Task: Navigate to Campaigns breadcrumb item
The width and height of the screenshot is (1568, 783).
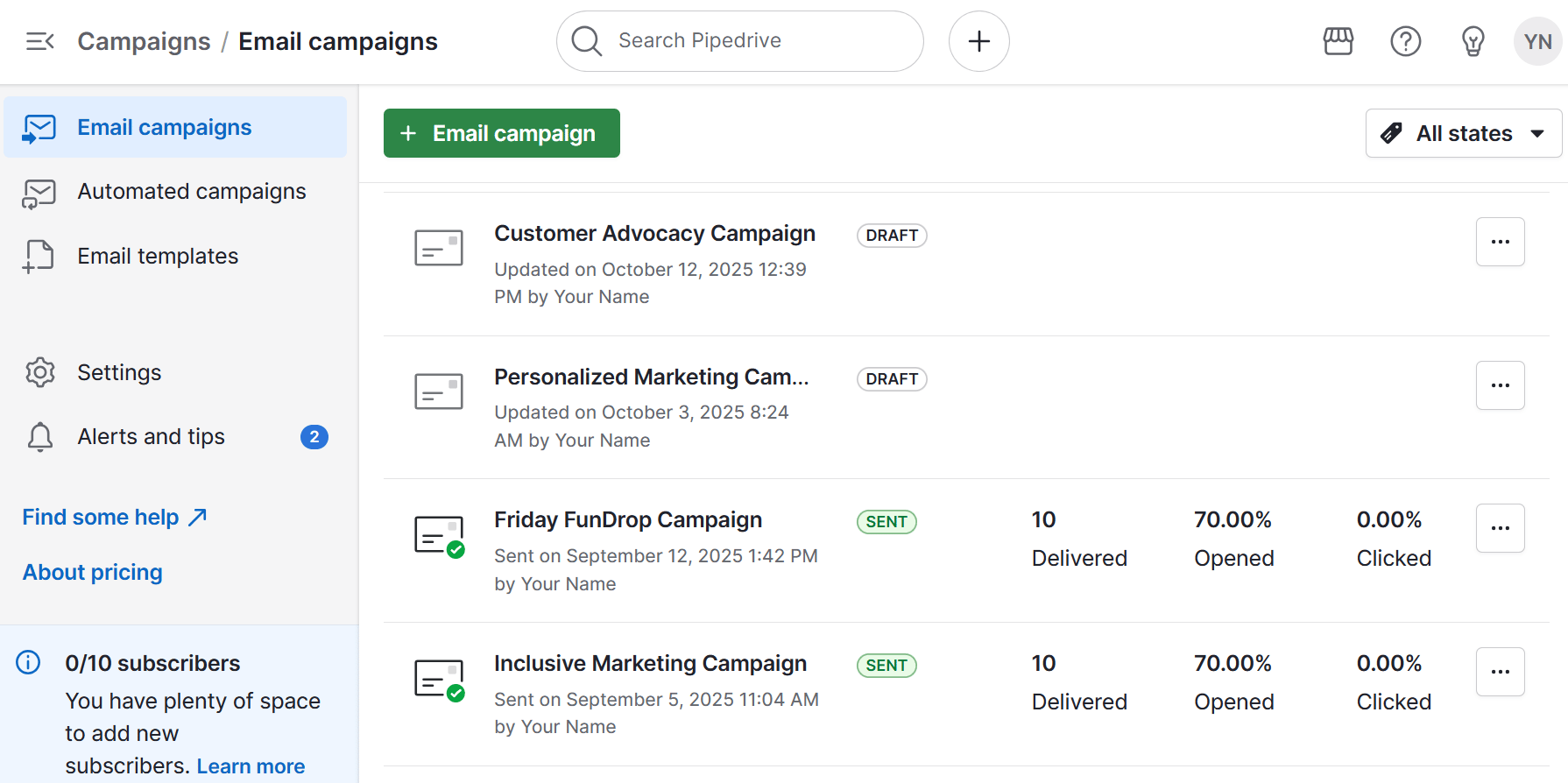Action: (x=144, y=40)
